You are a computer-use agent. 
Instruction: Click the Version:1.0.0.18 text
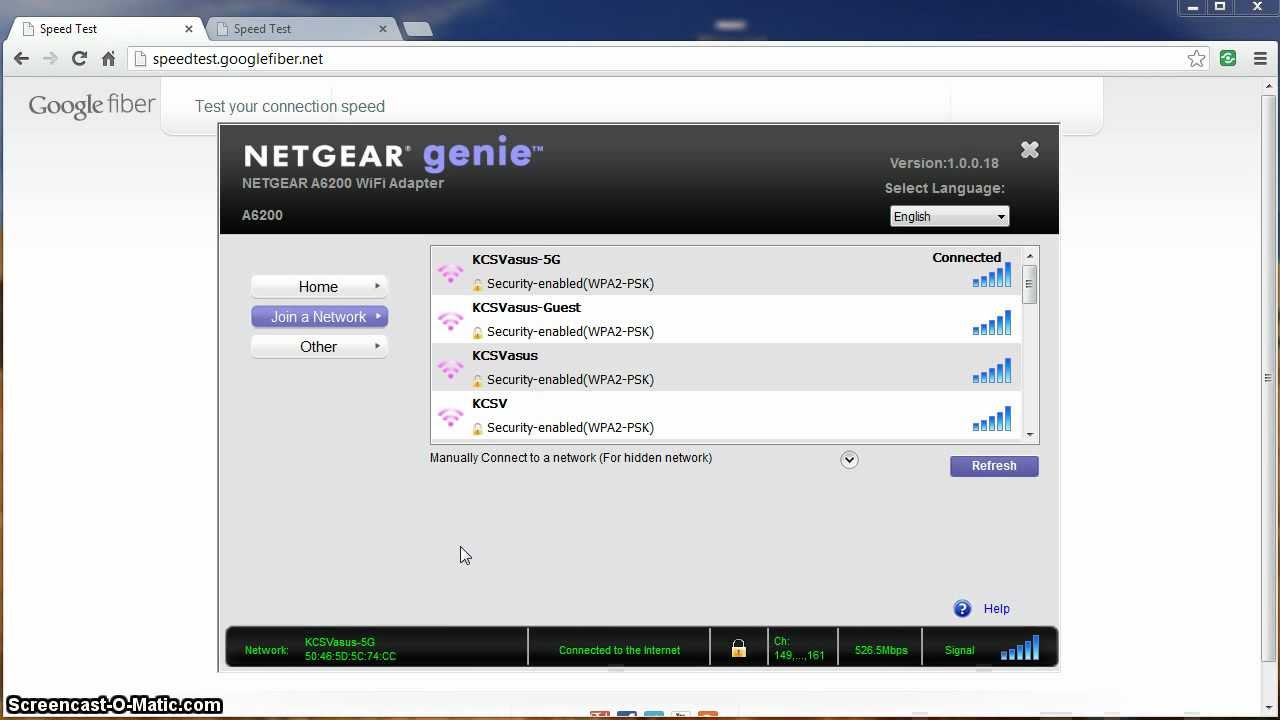pyautogui.click(x=944, y=163)
